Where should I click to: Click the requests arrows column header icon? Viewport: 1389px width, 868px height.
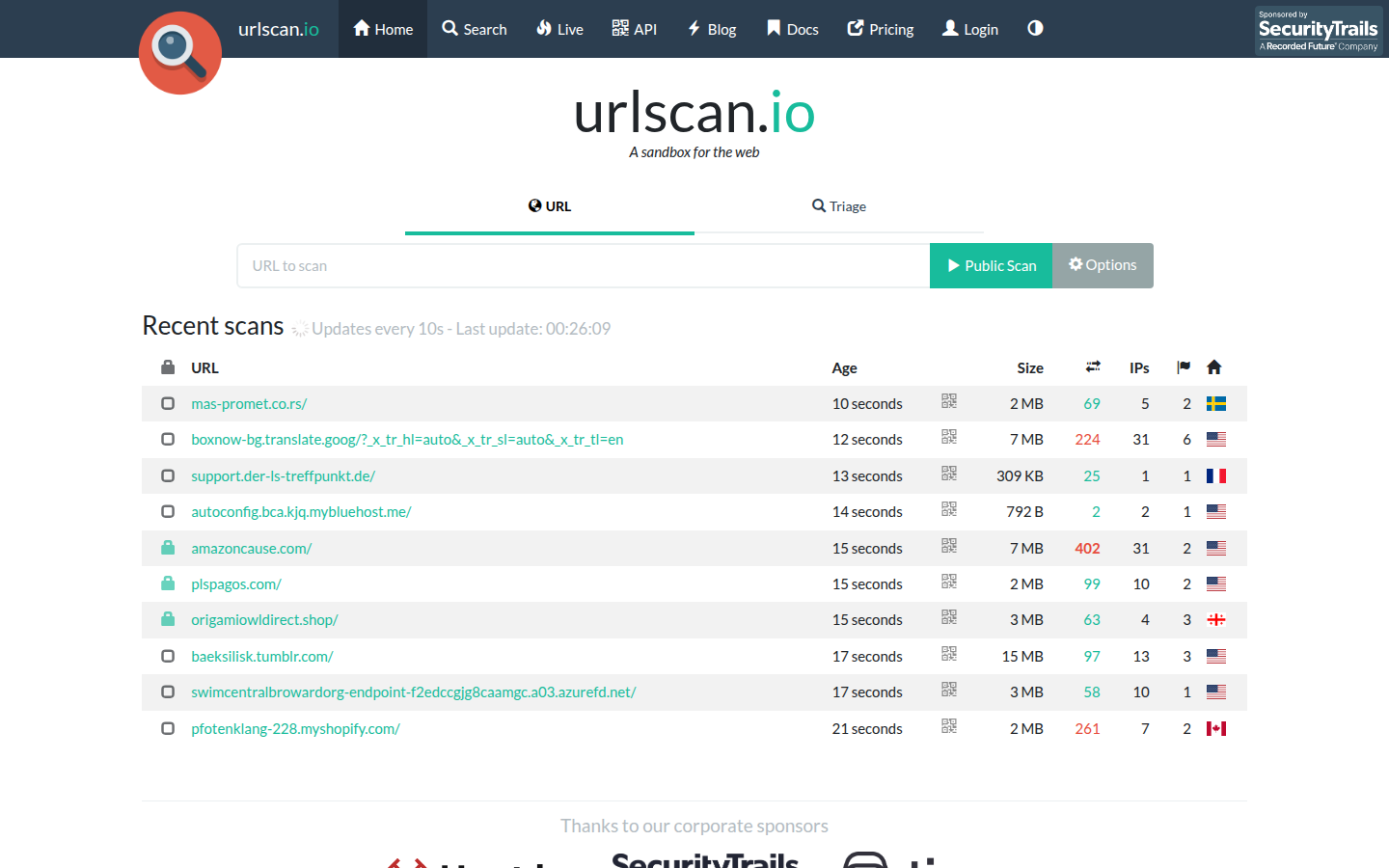point(1093,366)
